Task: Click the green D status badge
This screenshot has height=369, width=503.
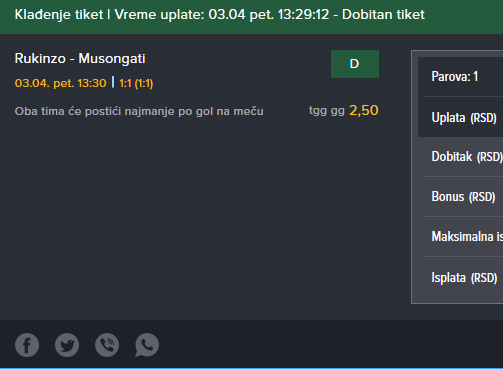Action: tap(355, 64)
